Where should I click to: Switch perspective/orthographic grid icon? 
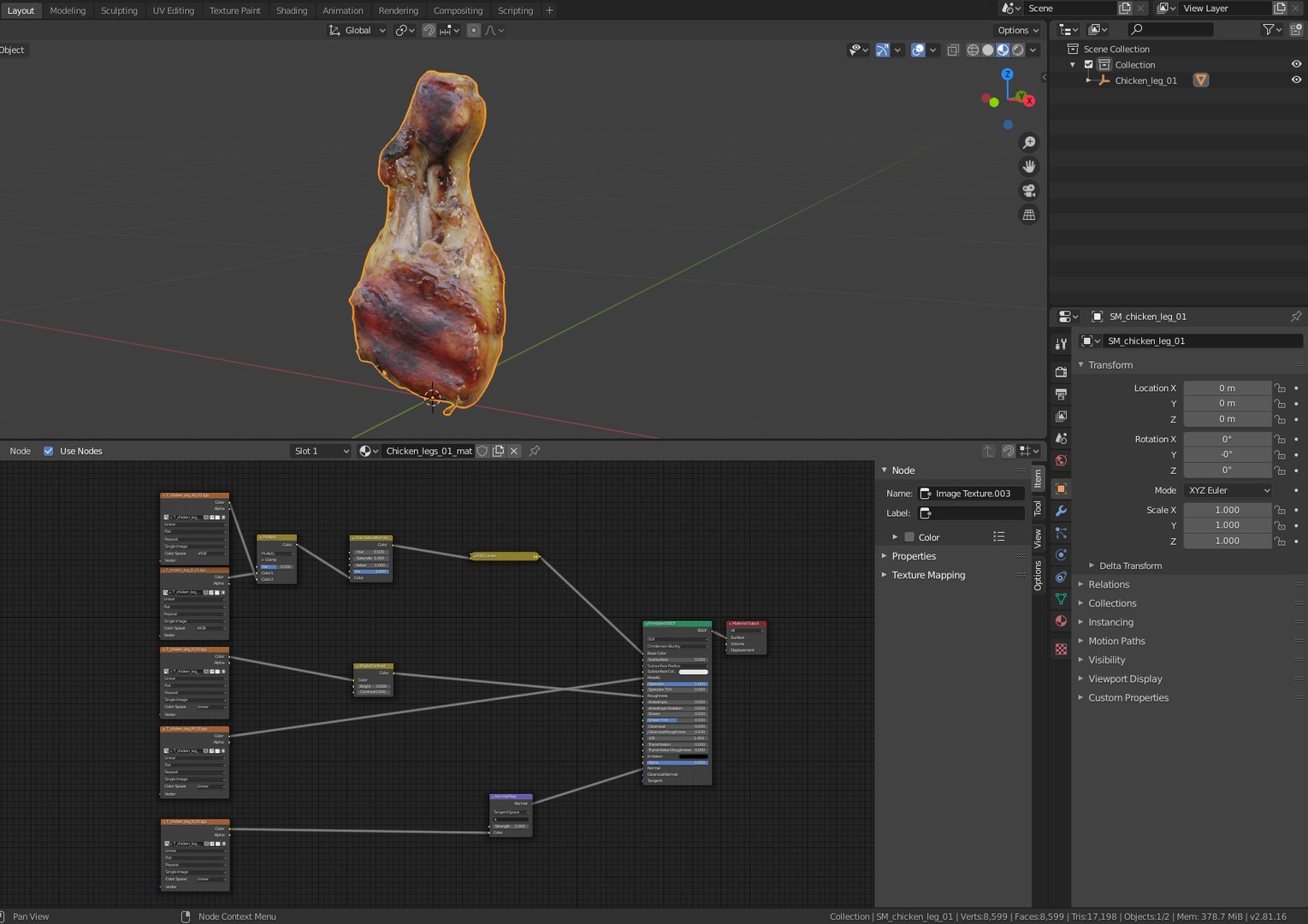(x=1029, y=215)
